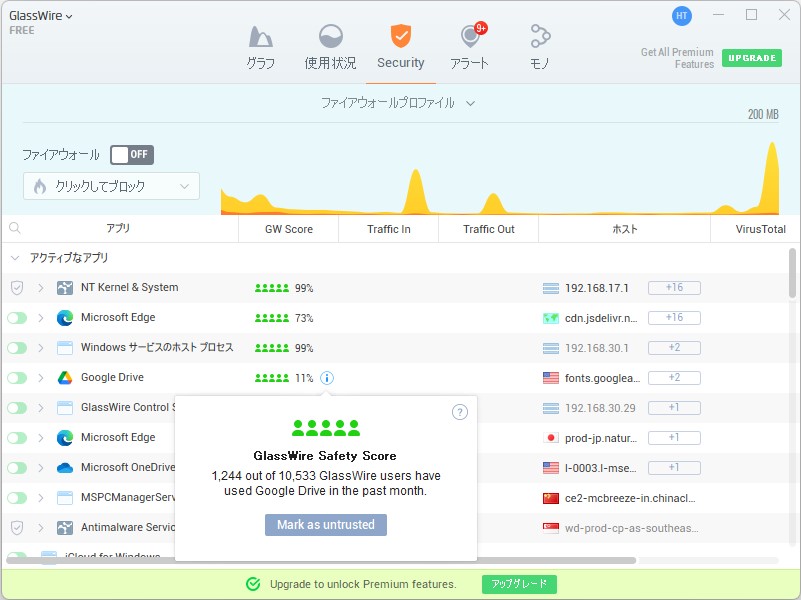
Task: Toggle firewall switch for first Microsoft Edge 73%
Action: pyautogui.click(x=17, y=318)
